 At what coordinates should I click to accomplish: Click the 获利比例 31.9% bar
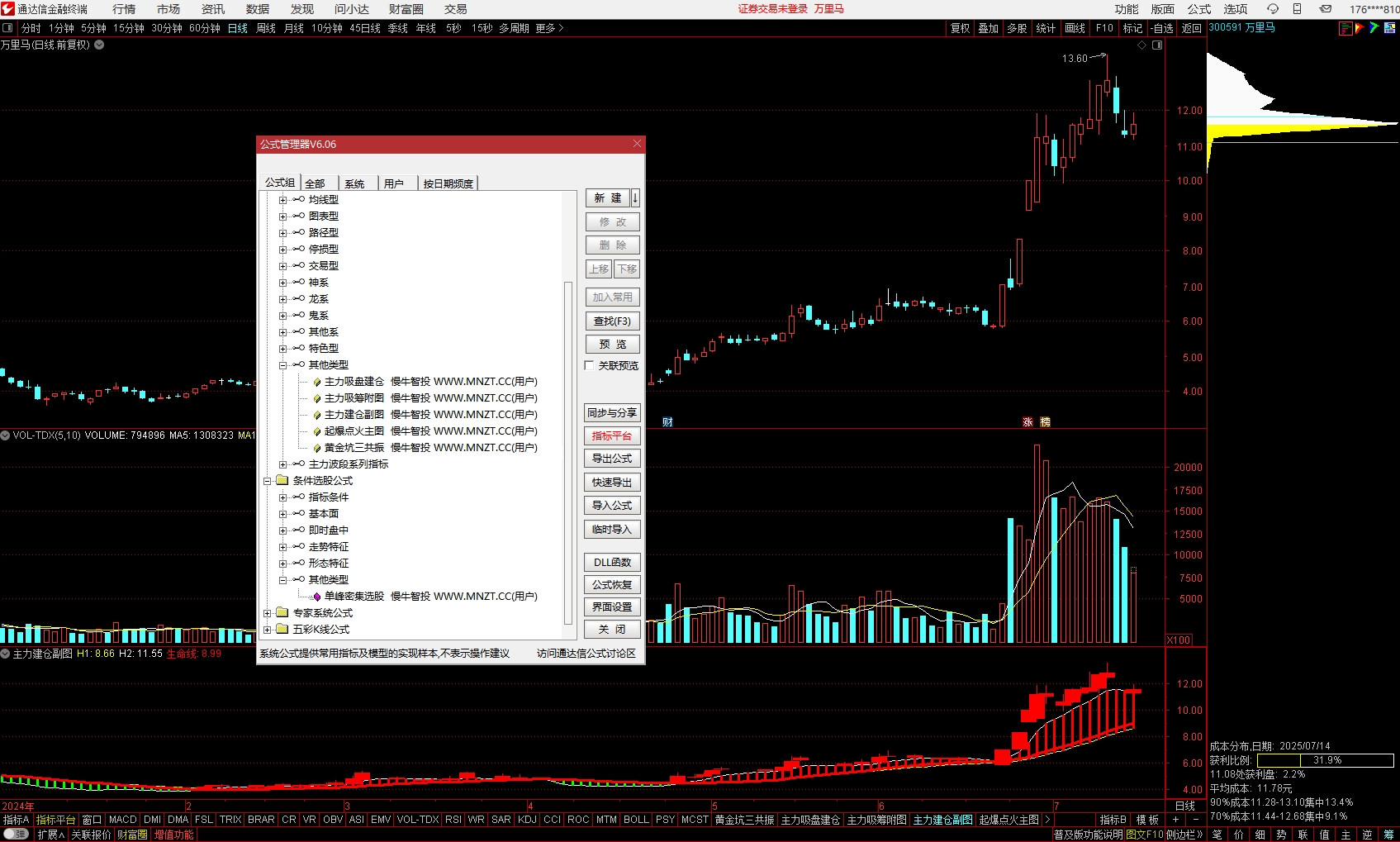click(1326, 760)
